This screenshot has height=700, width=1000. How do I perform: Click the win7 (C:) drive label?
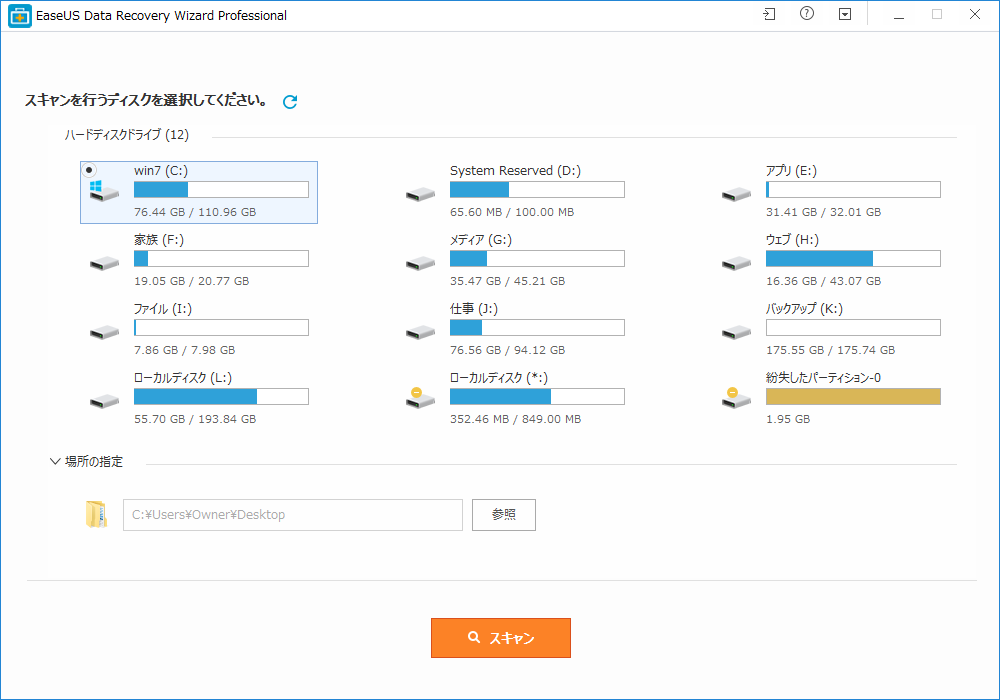point(161,171)
